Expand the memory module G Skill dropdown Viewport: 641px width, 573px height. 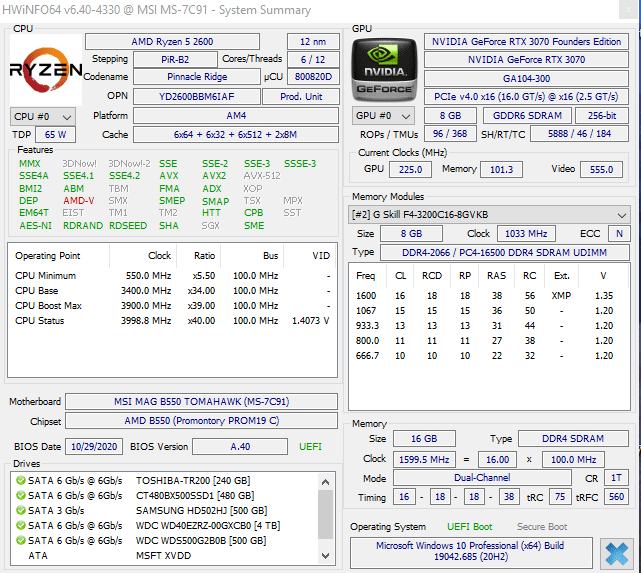489,215
